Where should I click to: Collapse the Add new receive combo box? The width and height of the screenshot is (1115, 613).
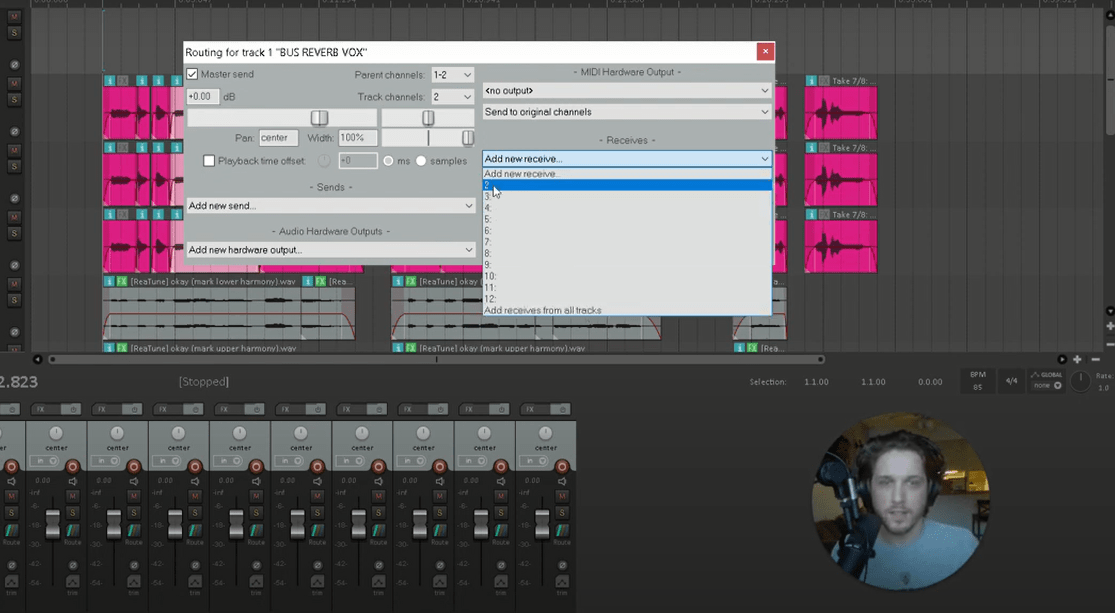pos(626,159)
